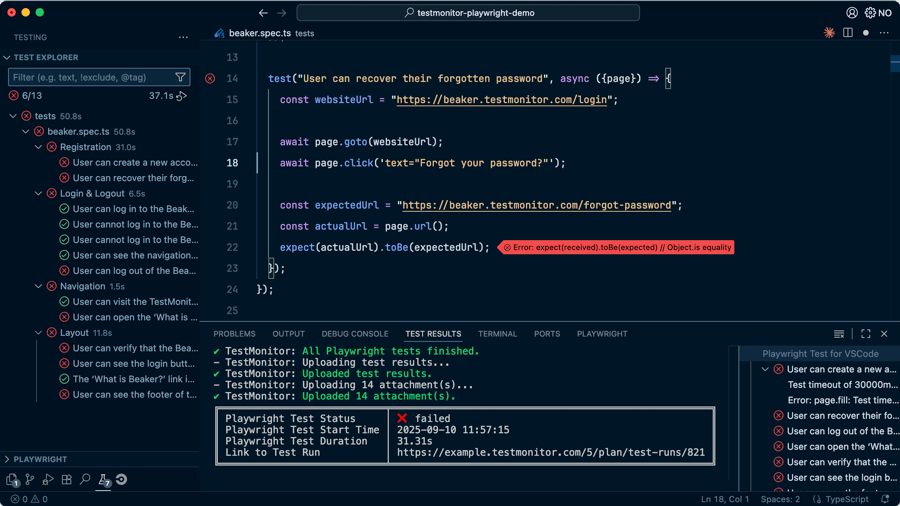The height and width of the screenshot is (506, 900).
Task: Open the Accounts profile icon
Action: (x=852, y=13)
